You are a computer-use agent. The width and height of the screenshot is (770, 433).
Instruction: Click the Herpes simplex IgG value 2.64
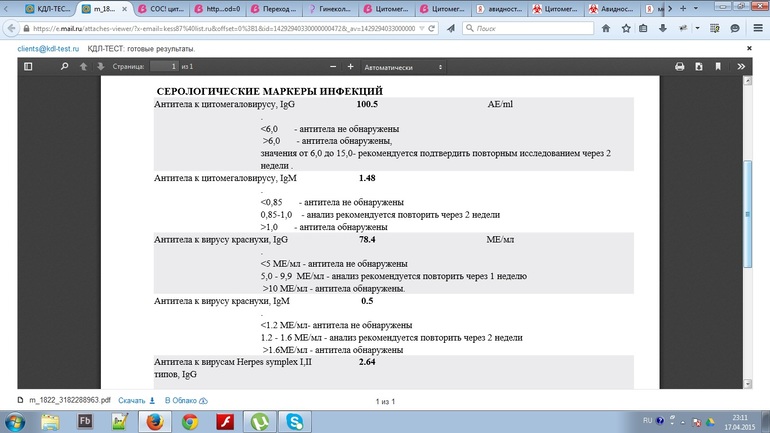pyautogui.click(x=367, y=361)
